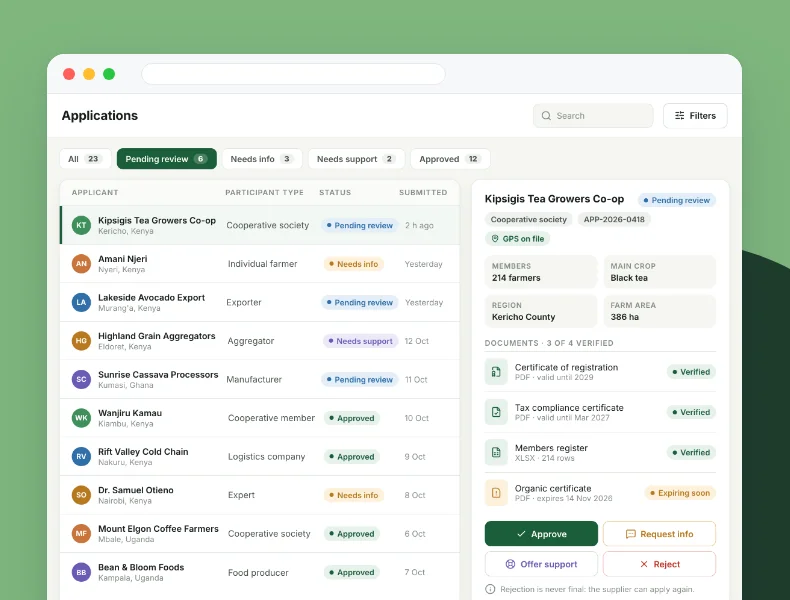Image resolution: width=790 pixels, height=600 pixels.
Task: Click the APP-2026-0418 application ID tag
Action: click(x=614, y=219)
